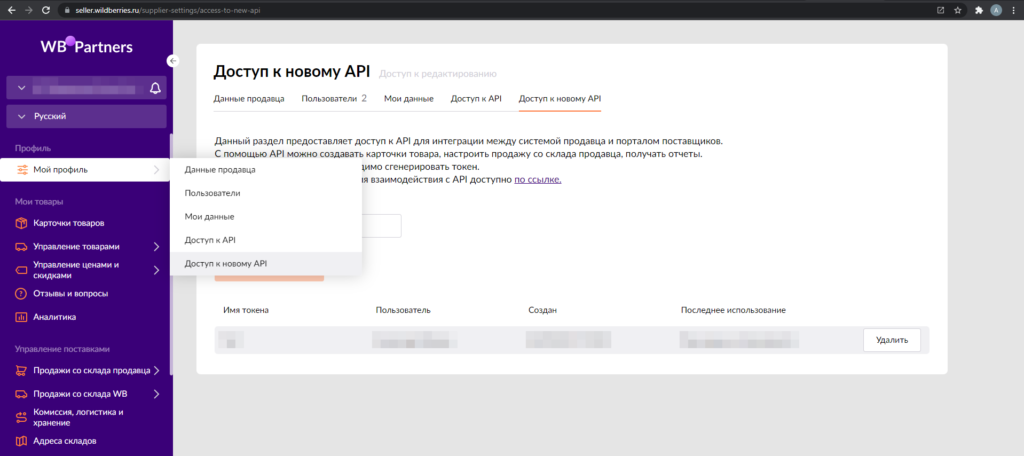Open Chrome three-dot menu
1024x456 pixels.
(x=1013, y=10)
